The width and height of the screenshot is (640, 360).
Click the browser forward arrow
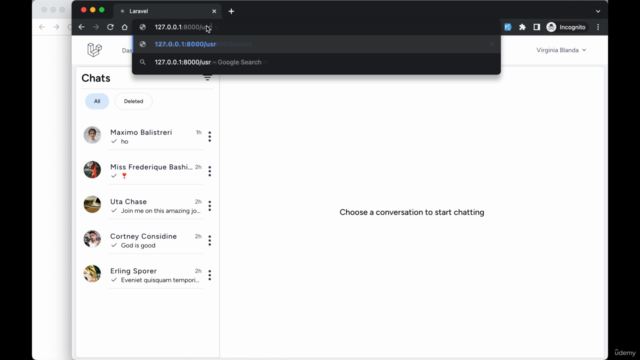tap(96, 27)
